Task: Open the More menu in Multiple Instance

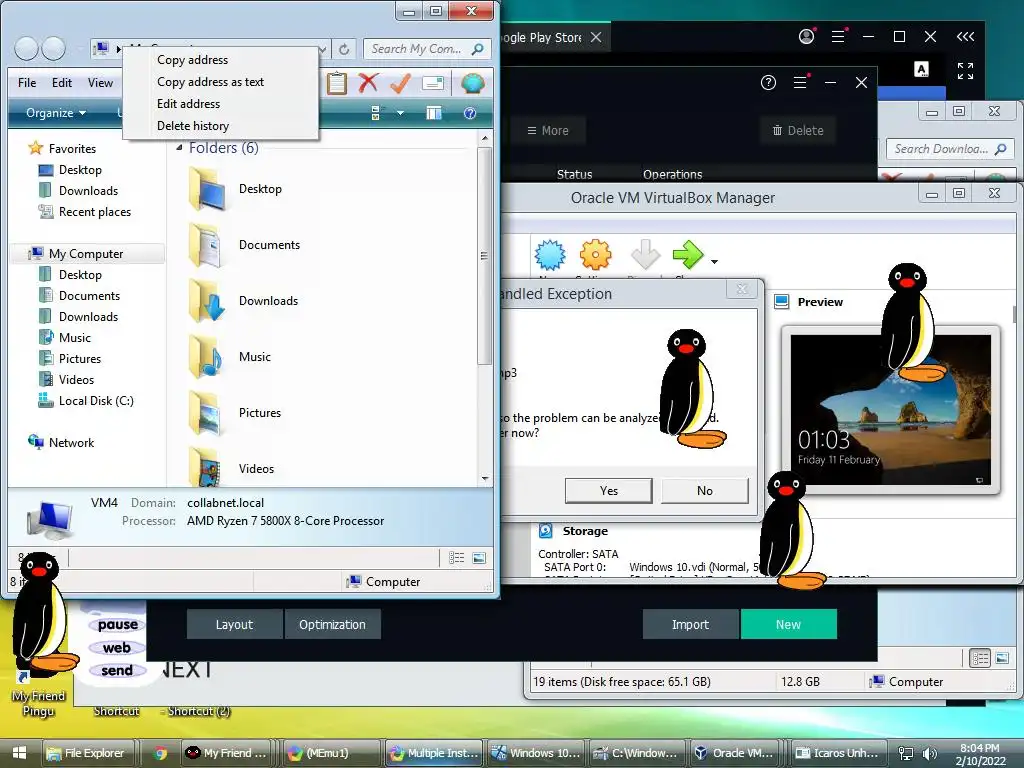Action: 548,131
